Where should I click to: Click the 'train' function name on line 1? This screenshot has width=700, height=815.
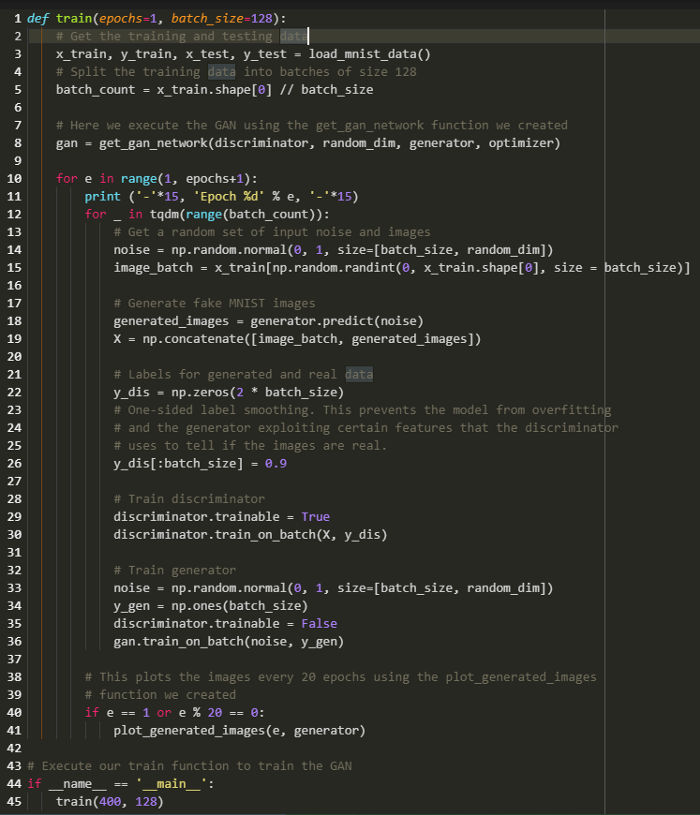pyautogui.click(x=74, y=19)
